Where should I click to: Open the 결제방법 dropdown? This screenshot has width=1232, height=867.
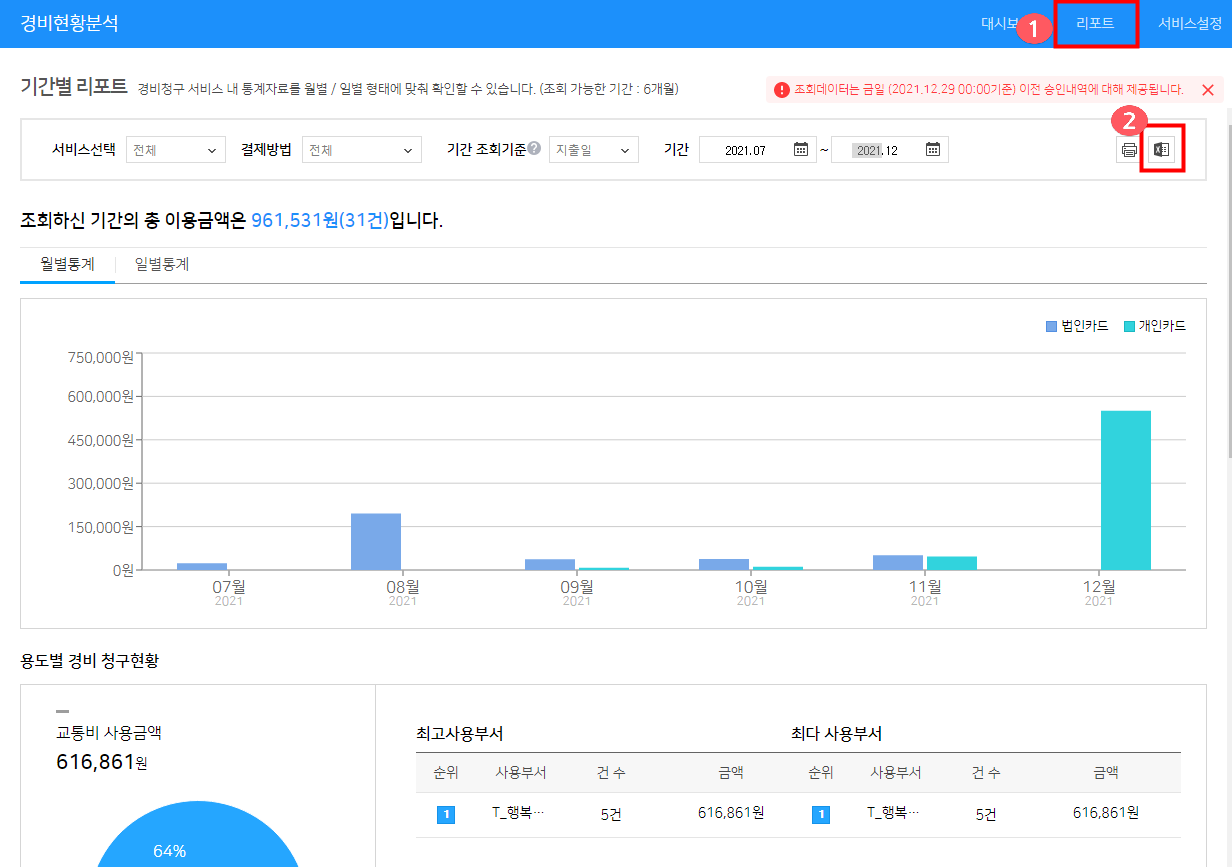coord(362,150)
